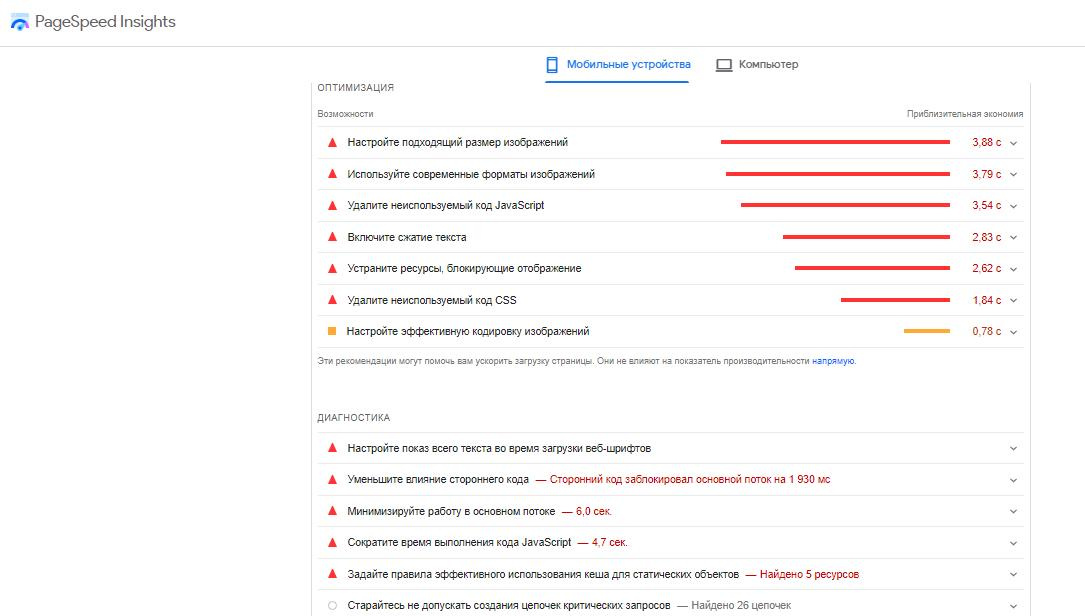
Task: Click orange square beside 'Настройте эффективную кодировку изображений'
Action: coord(332,331)
